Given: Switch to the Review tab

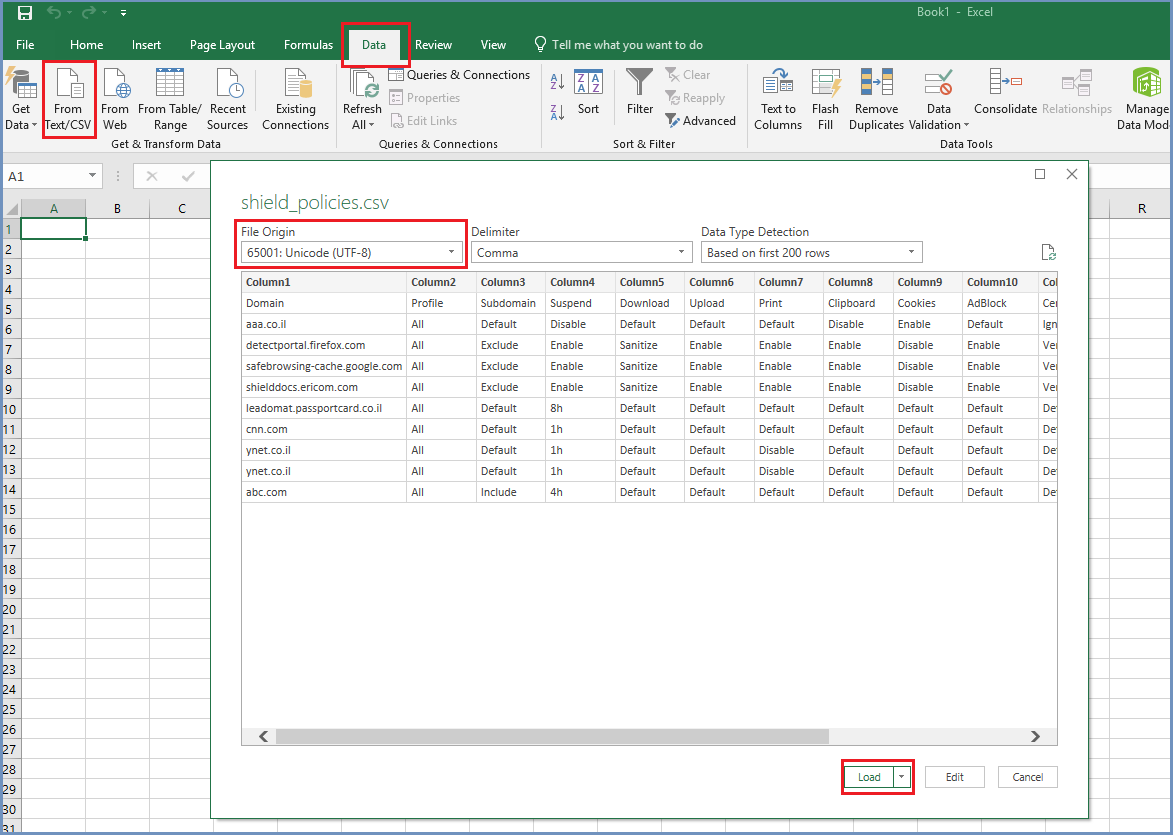Looking at the screenshot, I should (433, 45).
